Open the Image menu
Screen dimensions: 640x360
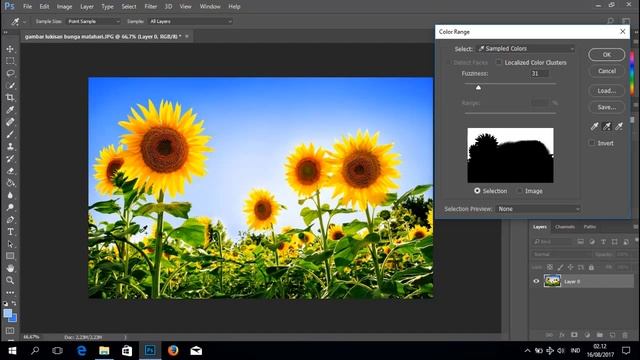(64, 7)
